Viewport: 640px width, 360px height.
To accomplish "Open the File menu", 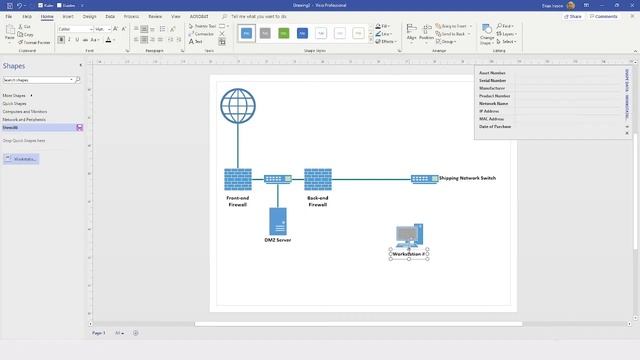I will coord(9,17).
